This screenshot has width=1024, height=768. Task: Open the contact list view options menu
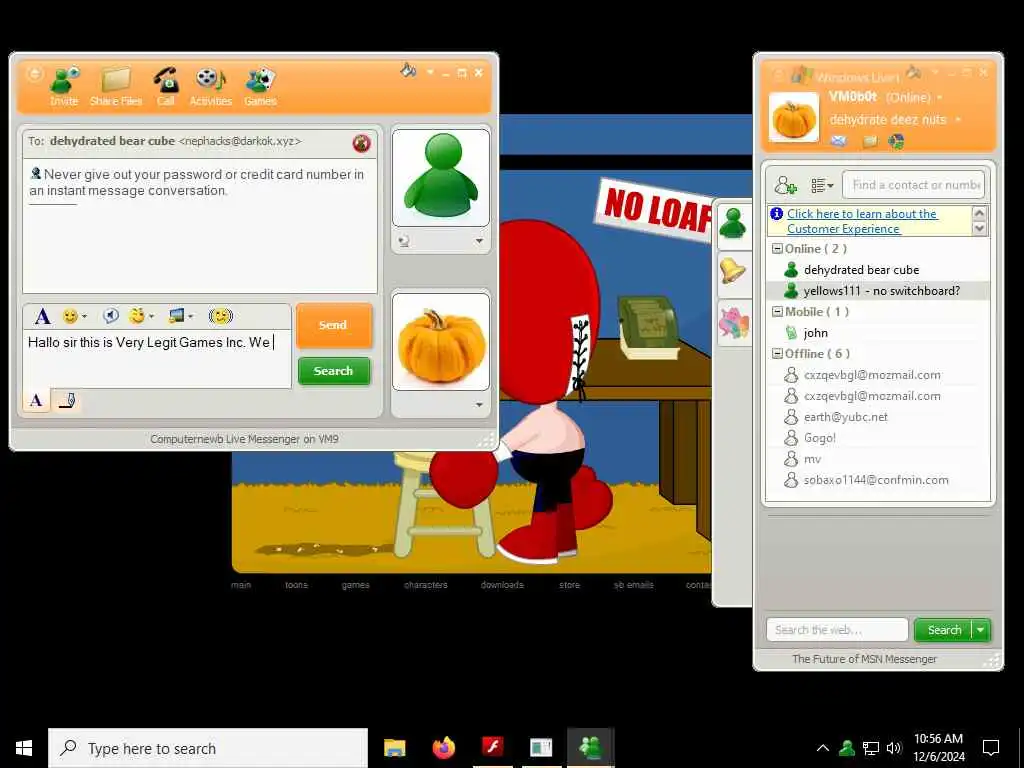click(x=822, y=186)
